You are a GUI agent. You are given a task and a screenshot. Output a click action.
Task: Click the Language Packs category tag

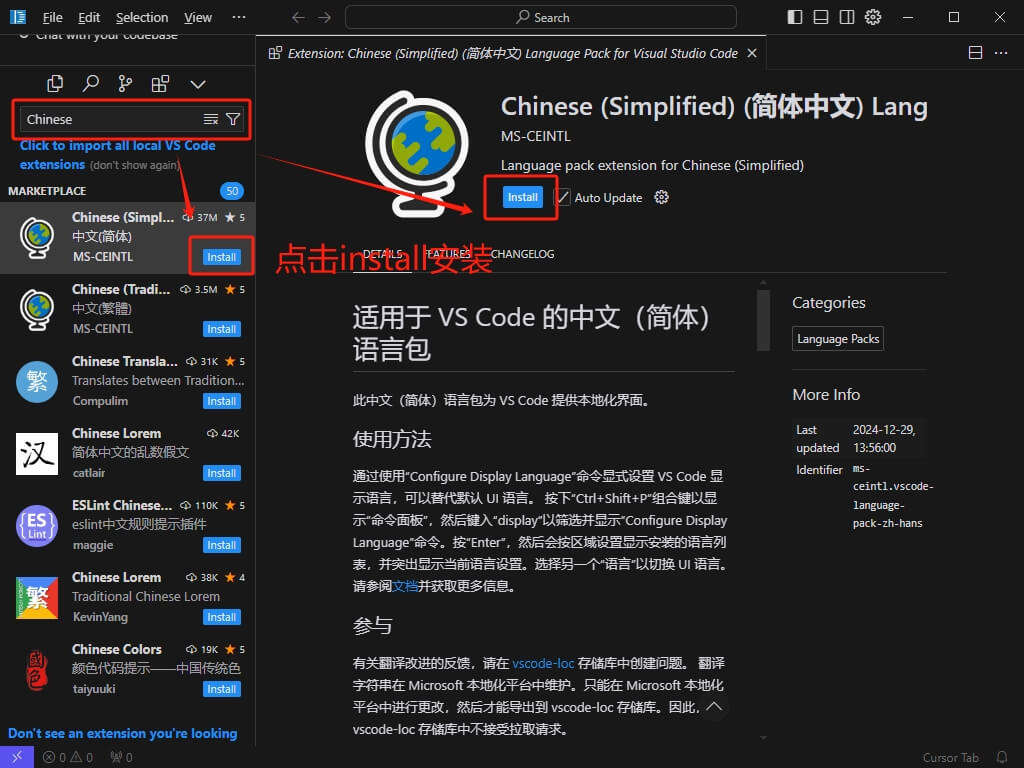(x=838, y=339)
